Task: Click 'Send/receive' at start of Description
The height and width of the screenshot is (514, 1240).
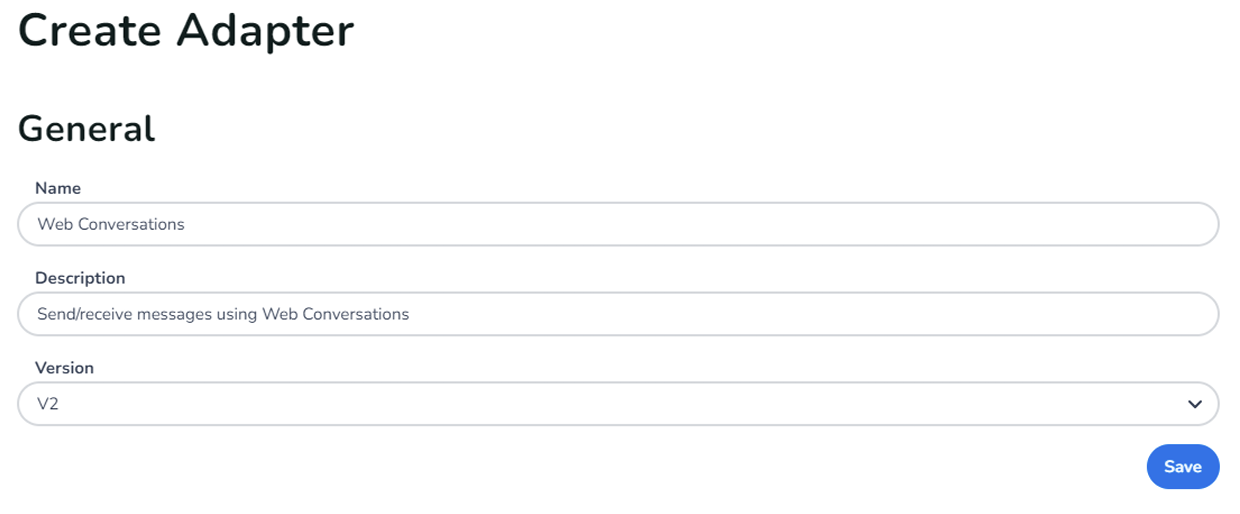Action: tap(82, 314)
